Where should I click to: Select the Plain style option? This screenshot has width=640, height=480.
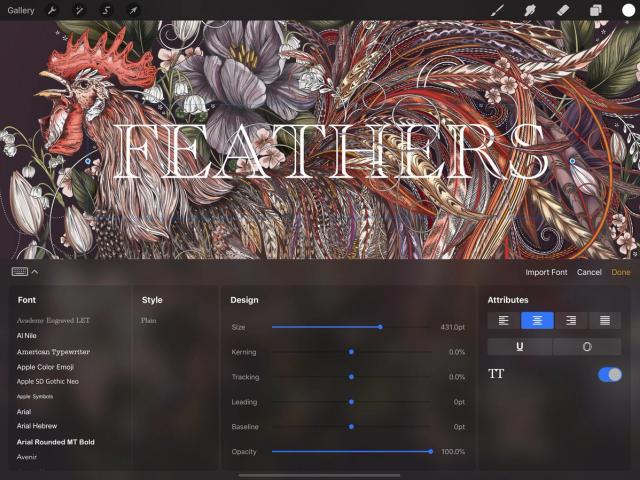click(149, 321)
